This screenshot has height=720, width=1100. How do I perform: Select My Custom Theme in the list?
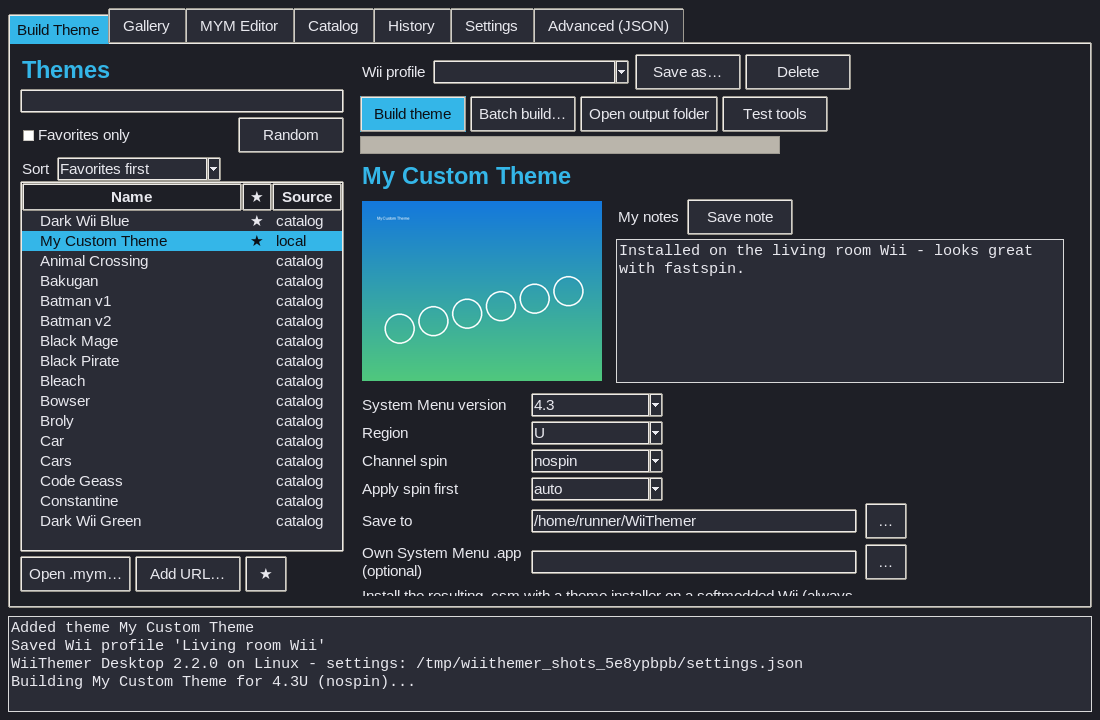(x=182, y=241)
